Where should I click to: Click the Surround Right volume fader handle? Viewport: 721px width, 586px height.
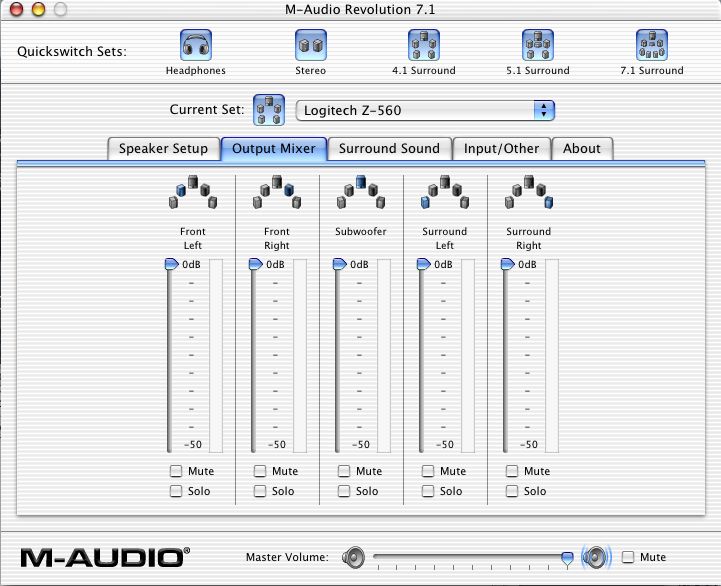pos(508,264)
